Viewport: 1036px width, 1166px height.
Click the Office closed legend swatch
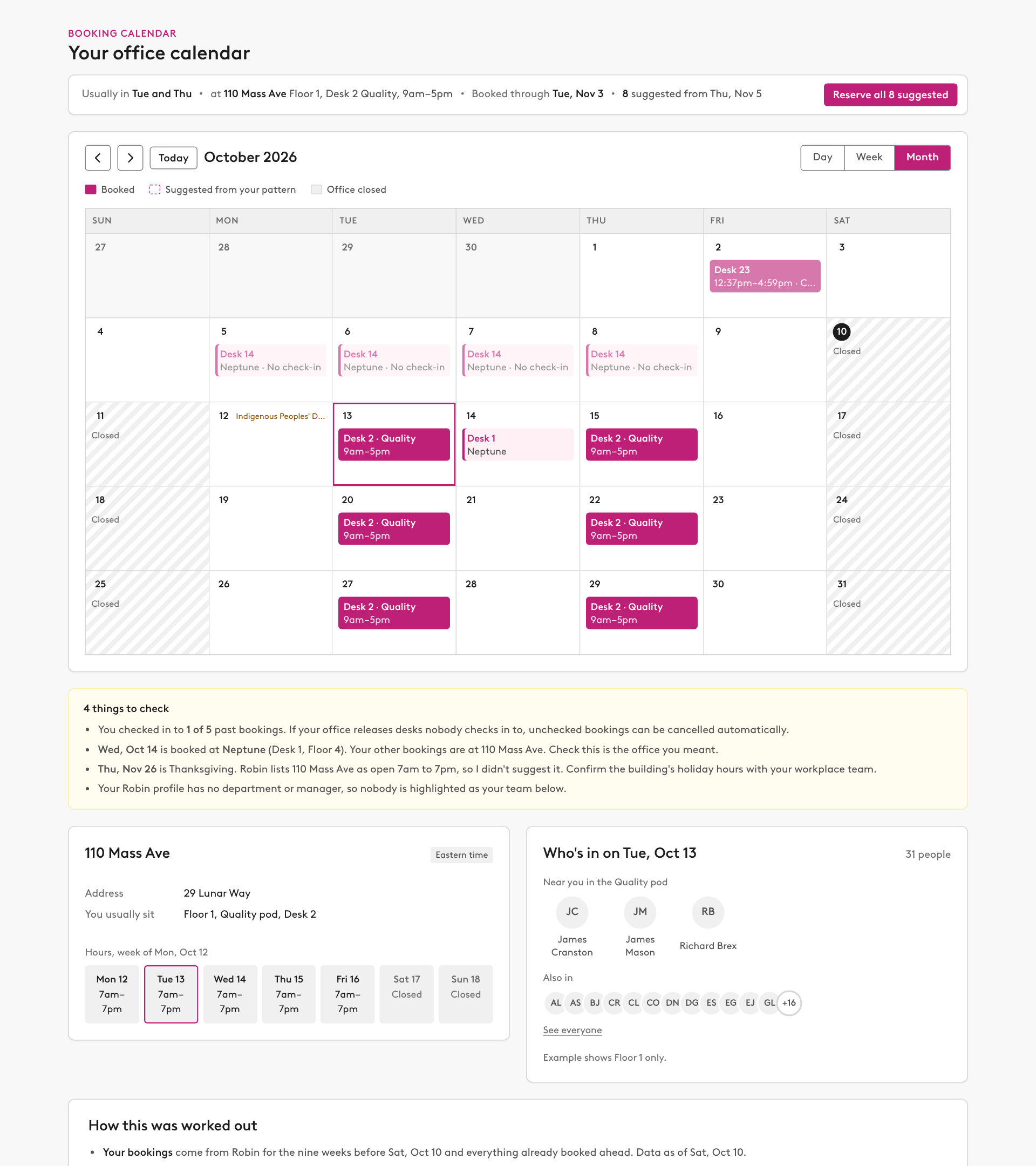[x=316, y=189]
